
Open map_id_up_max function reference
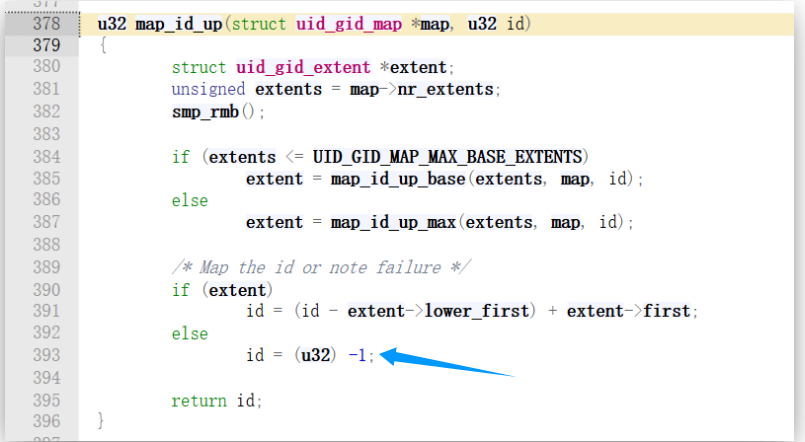(393, 222)
